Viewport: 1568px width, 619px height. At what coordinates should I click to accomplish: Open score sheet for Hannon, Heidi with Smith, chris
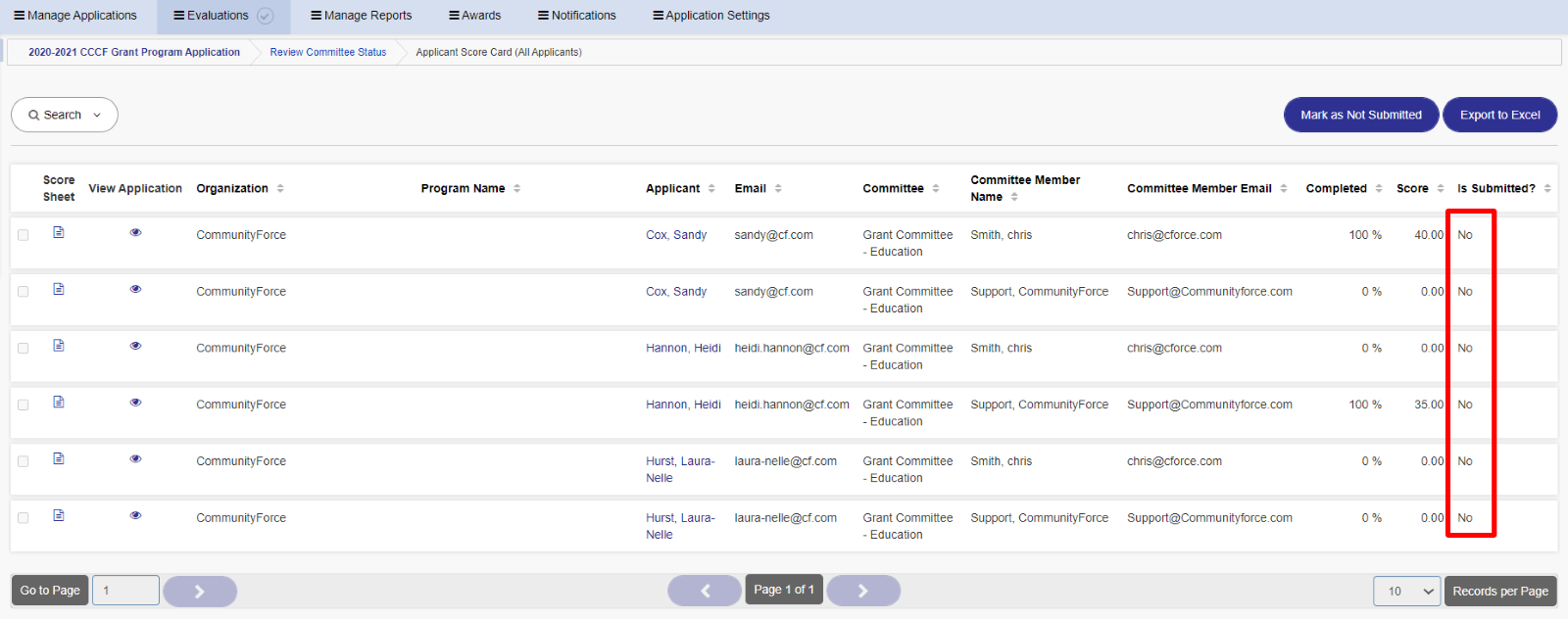[59, 346]
